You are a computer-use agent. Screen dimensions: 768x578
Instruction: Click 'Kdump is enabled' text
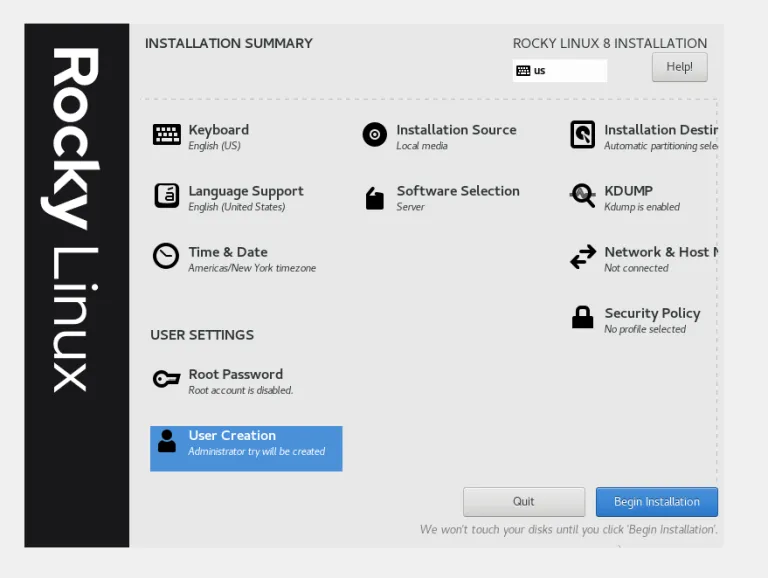[x=642, y=207]
